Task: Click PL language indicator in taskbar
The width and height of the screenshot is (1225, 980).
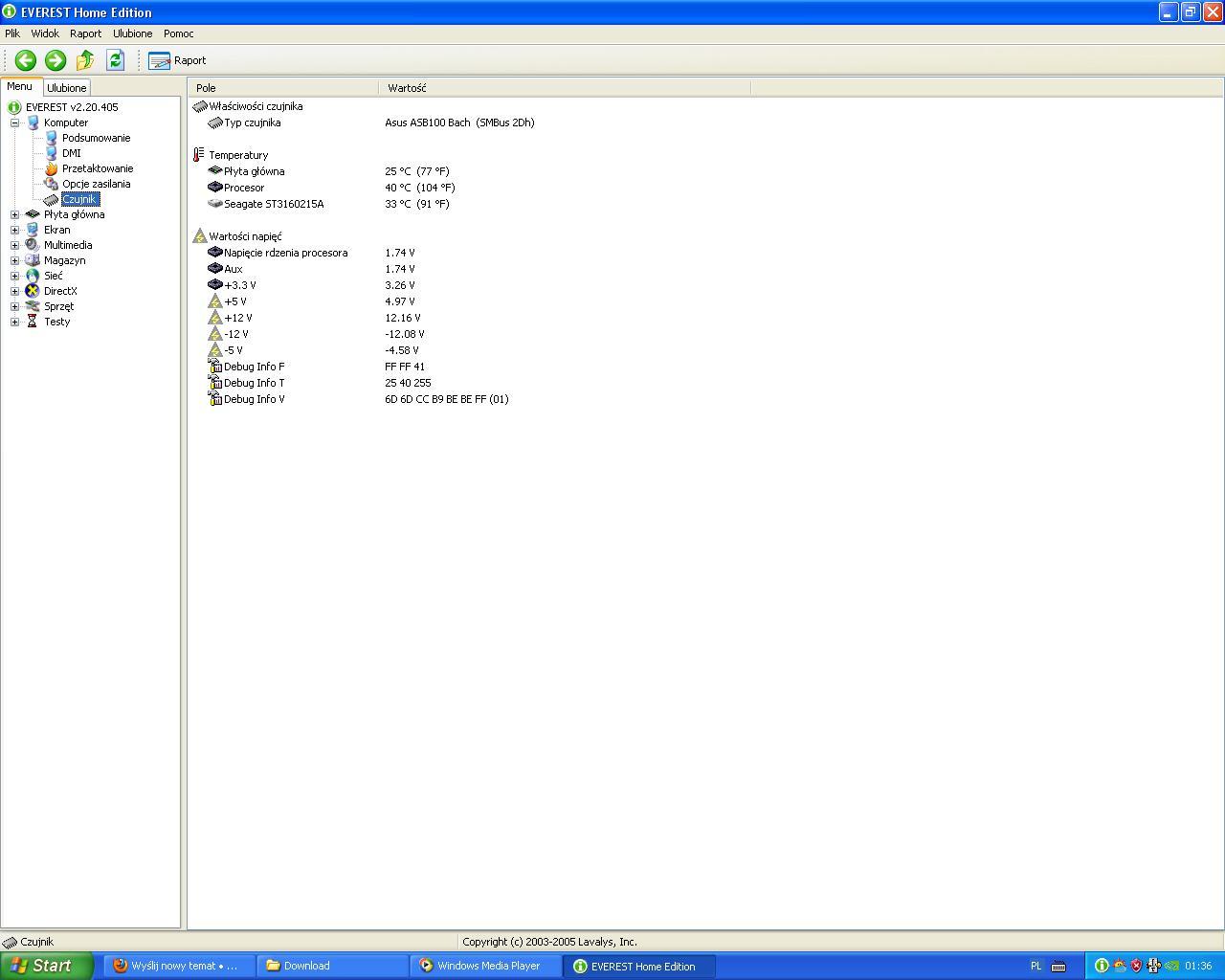Action: click(x=1036, y=966)
